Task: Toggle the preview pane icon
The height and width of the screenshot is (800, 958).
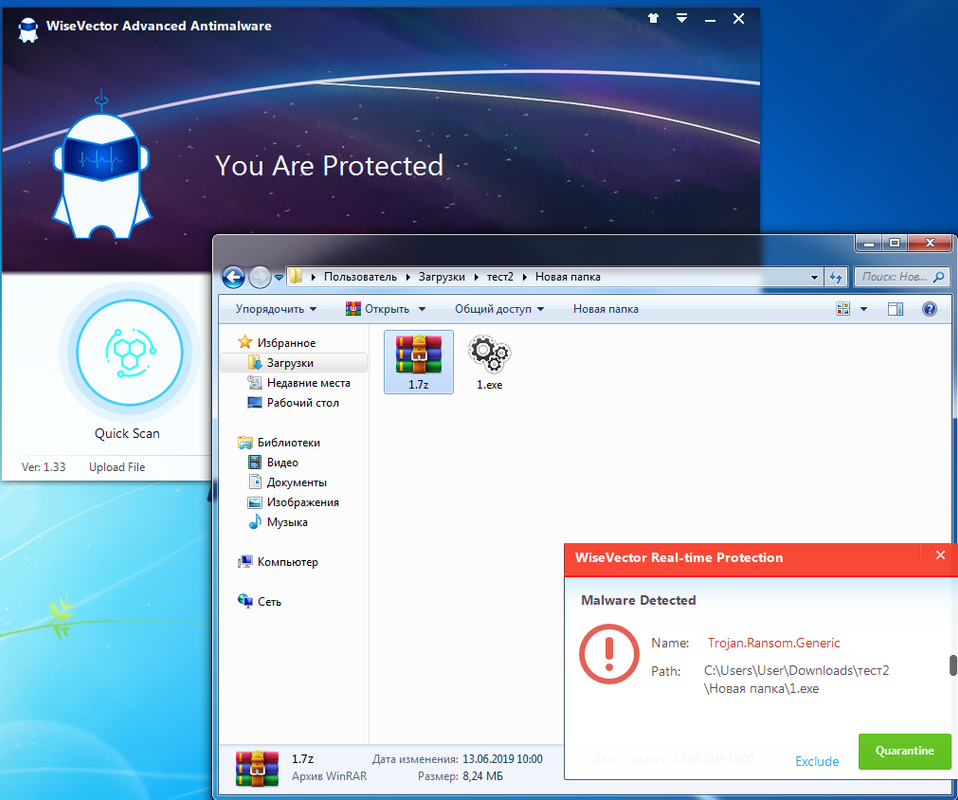Action: click(x=896, y=309)
